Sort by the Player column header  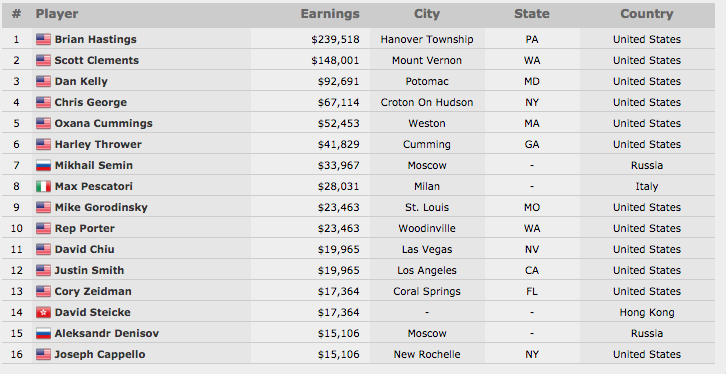57,14
